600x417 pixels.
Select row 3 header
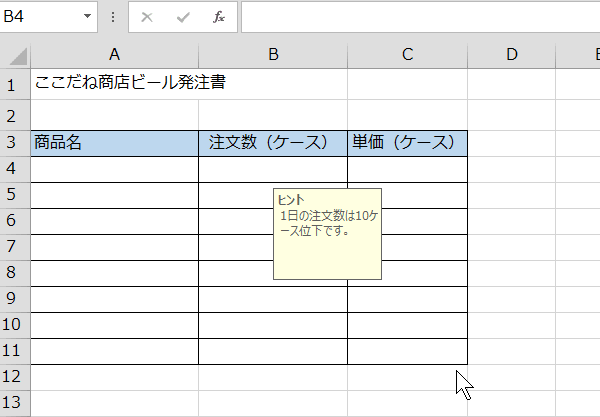(14, 142)
